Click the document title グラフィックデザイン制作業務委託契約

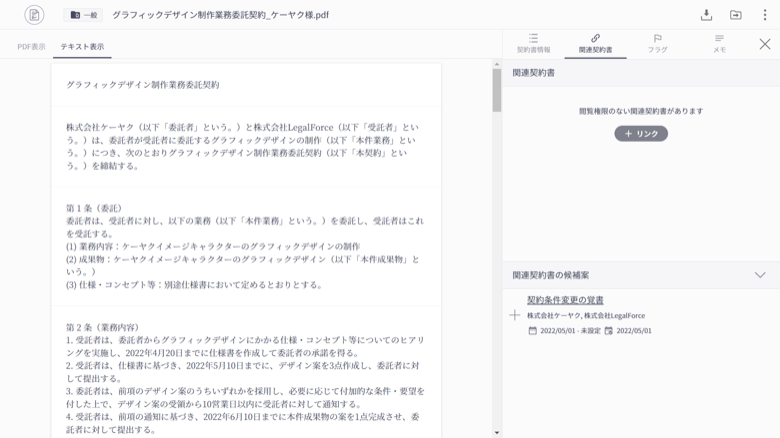click(x=143, y=85)
